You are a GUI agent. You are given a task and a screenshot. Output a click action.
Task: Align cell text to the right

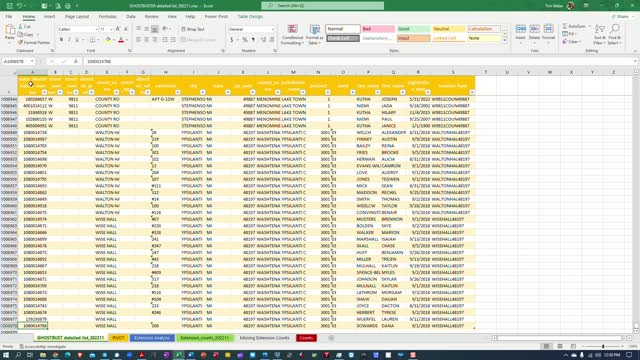coord(155,40)
